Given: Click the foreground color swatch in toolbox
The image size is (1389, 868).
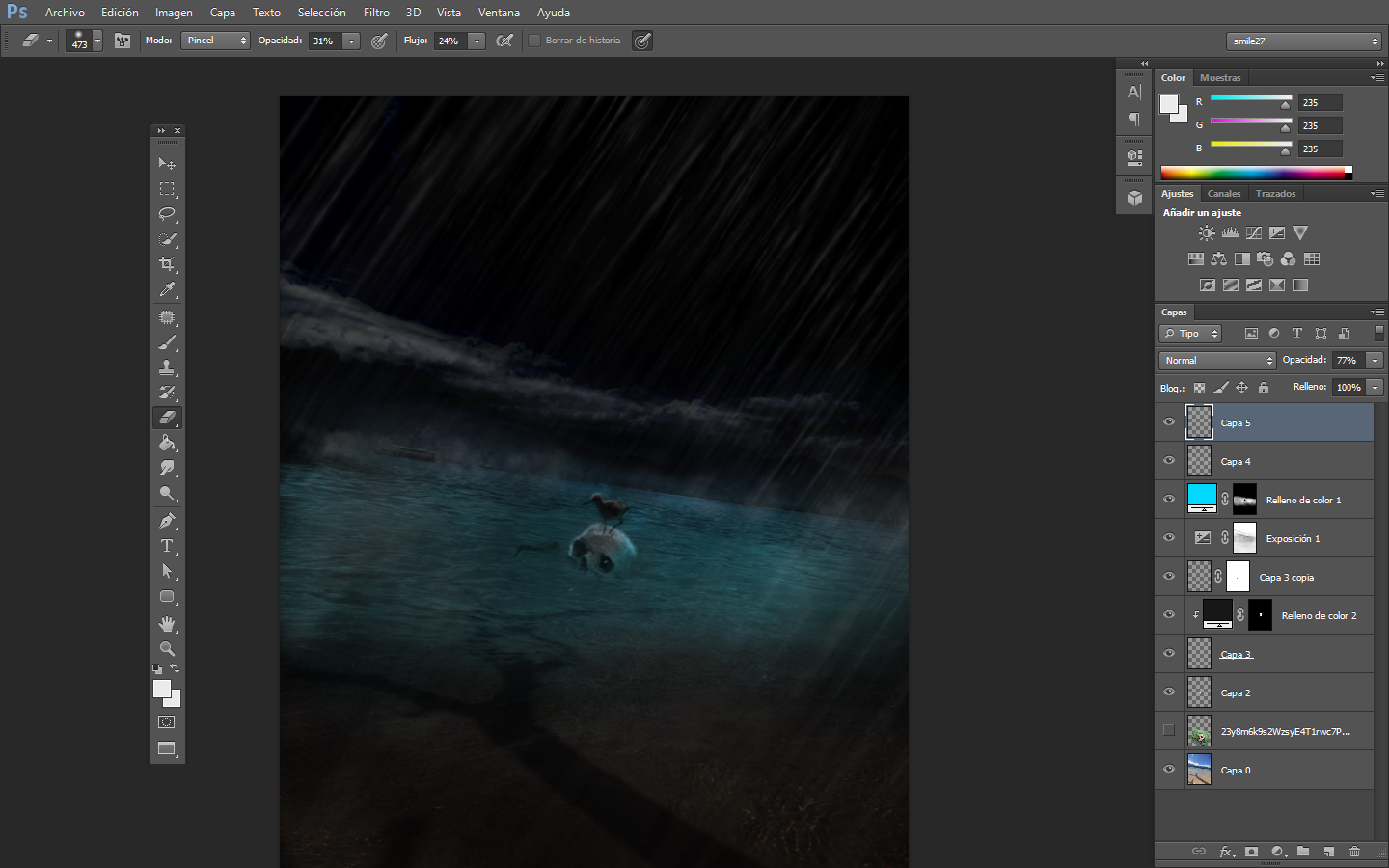Looking at the screenshot, I should (x=162, y=689).
